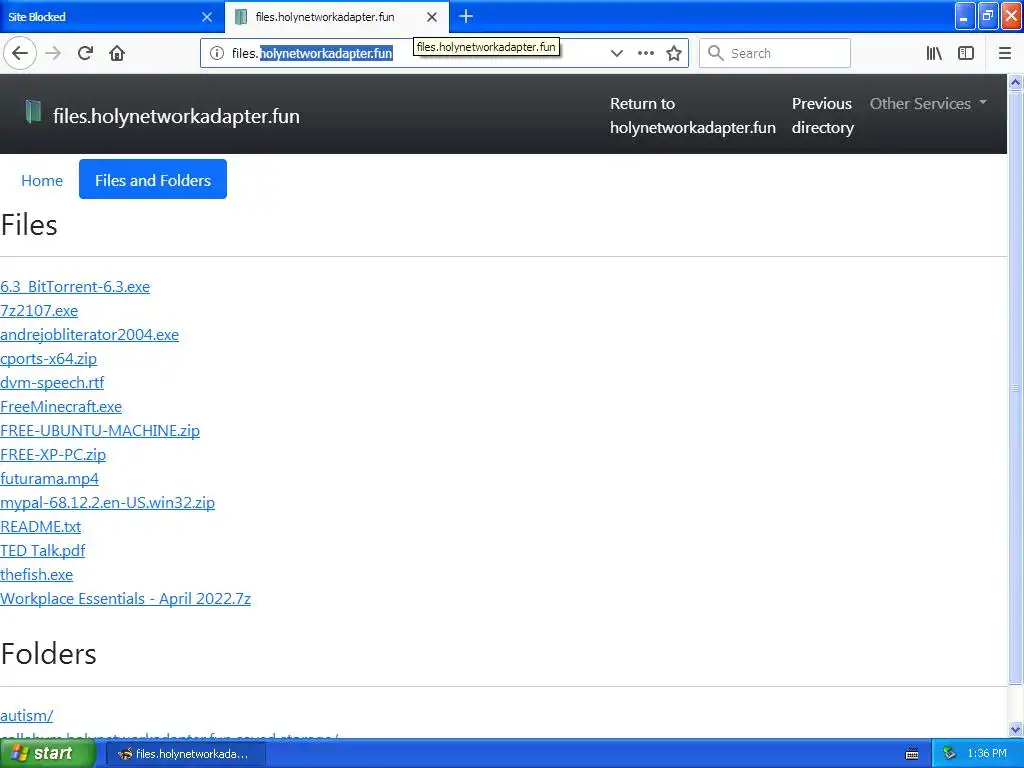Viewport: 1024px width, 768px height.
Task: Click FreeMinecraft.exe link
Action: (x=61, y=407)
